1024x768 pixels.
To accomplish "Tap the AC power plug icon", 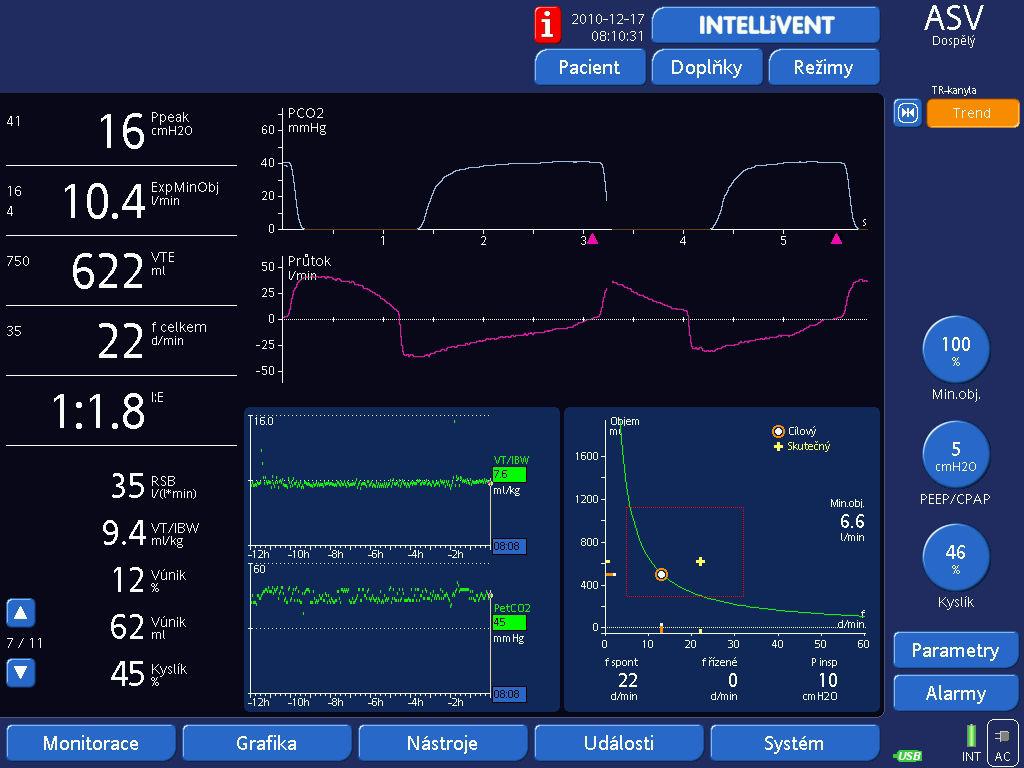I will coord(1002,741).
